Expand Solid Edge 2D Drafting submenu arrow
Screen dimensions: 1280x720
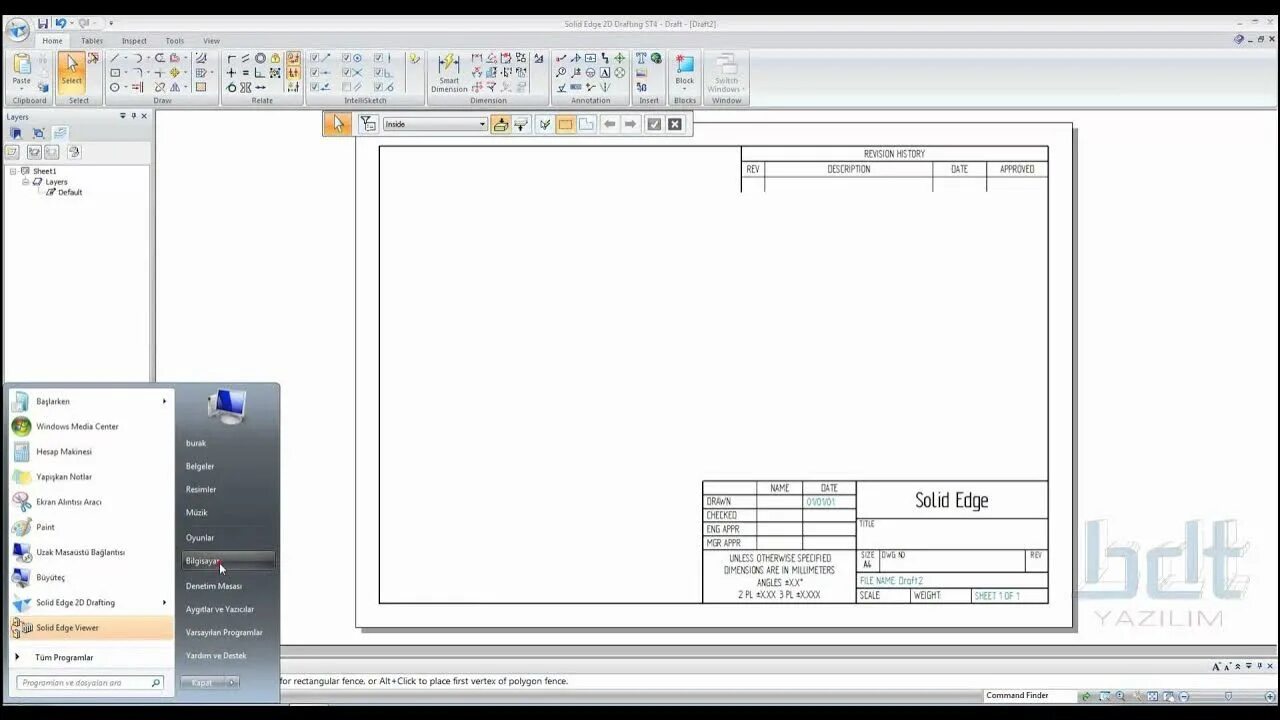coord(164,602)
